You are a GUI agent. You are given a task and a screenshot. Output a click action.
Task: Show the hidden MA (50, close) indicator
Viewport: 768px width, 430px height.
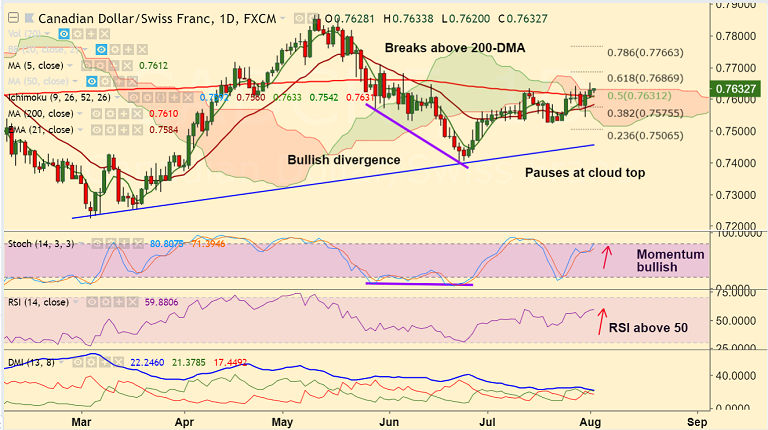pos(92,81)
